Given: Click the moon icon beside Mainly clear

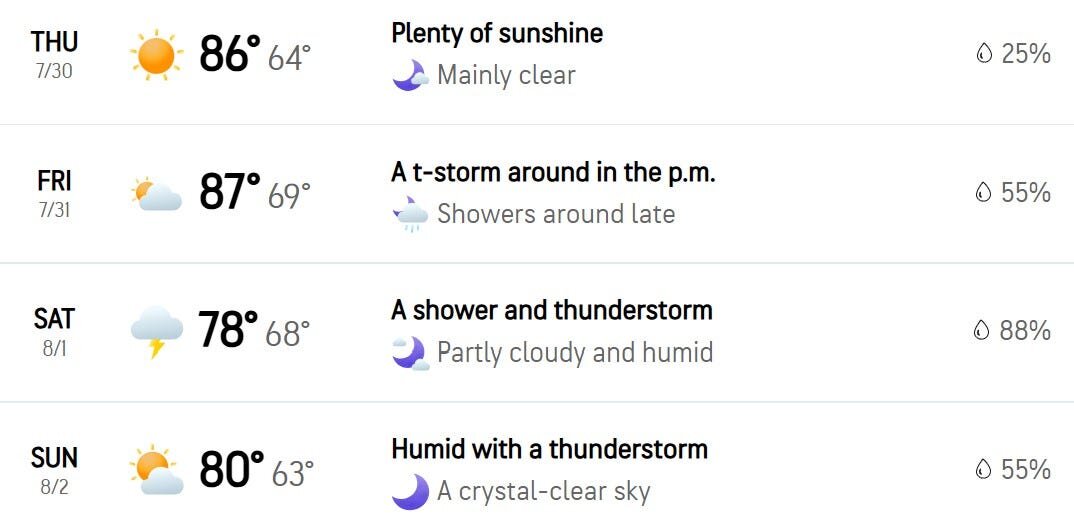Looking at the screenshot, I should click(x=410, y=76).
